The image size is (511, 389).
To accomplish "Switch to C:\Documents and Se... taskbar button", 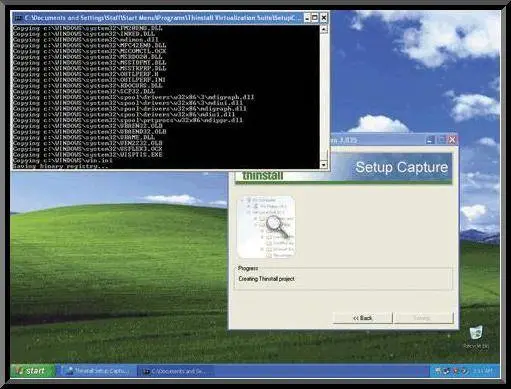I will pyautogui.click(x=174, y=371).
